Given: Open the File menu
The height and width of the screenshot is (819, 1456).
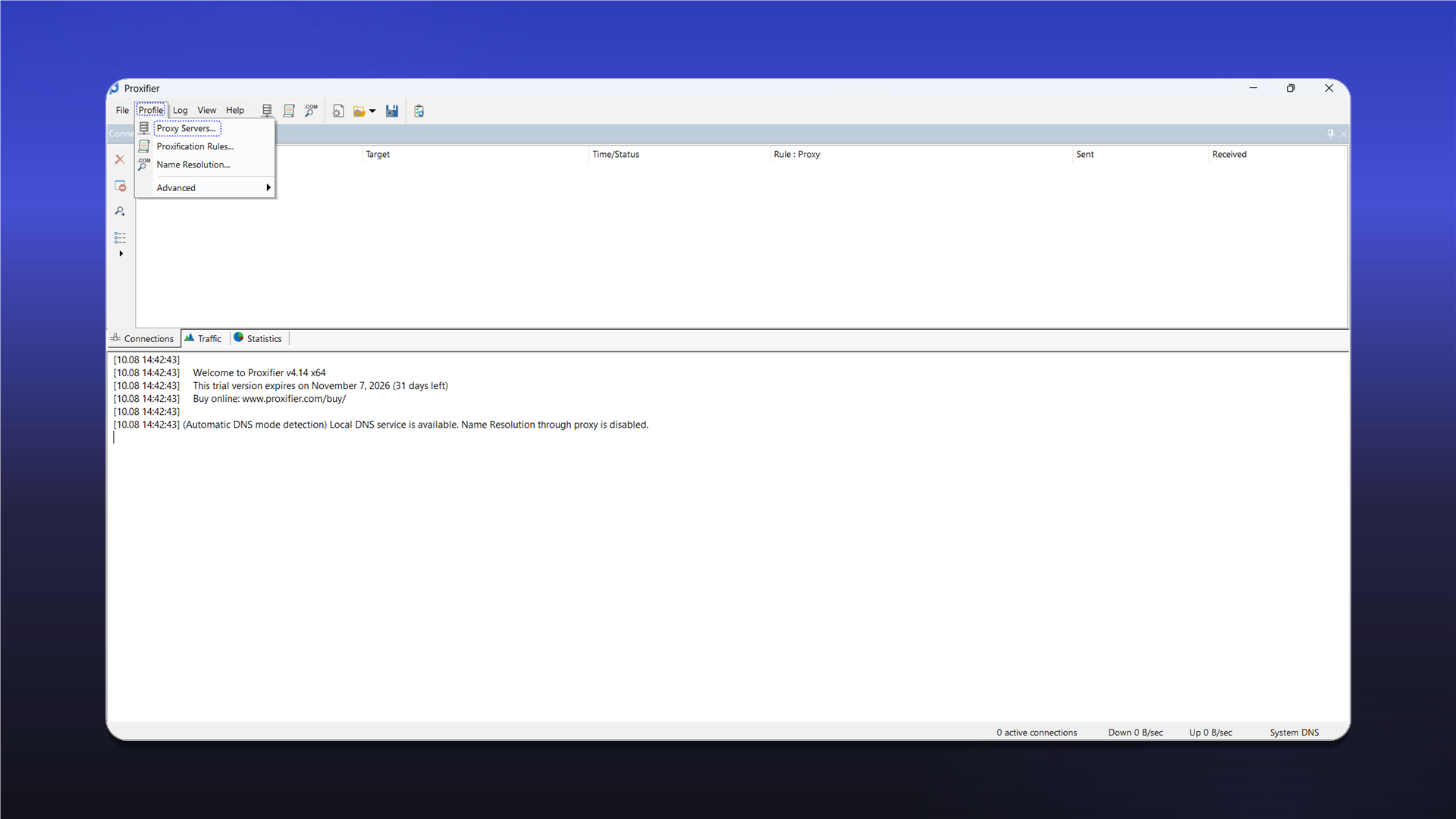Looking at the screenshot, I should 122,110.
